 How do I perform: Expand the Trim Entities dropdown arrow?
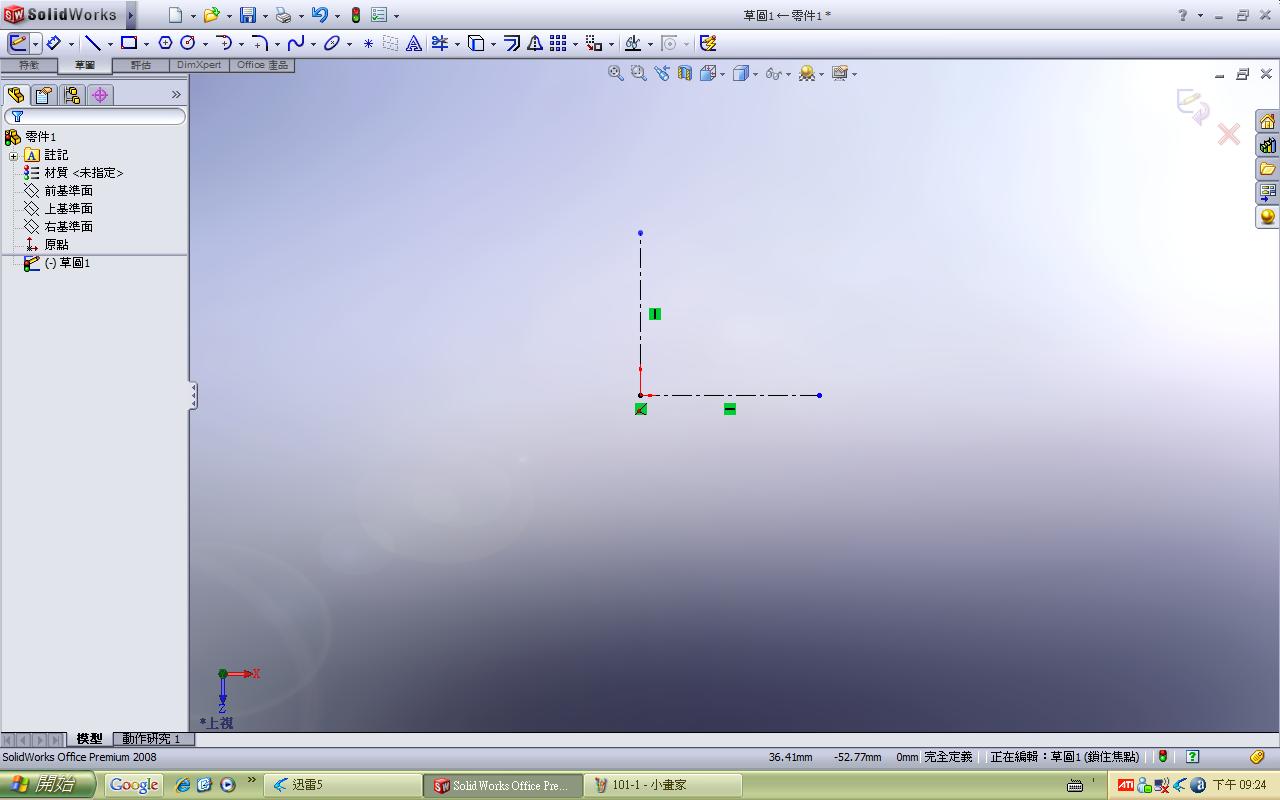tap(457, 44)
